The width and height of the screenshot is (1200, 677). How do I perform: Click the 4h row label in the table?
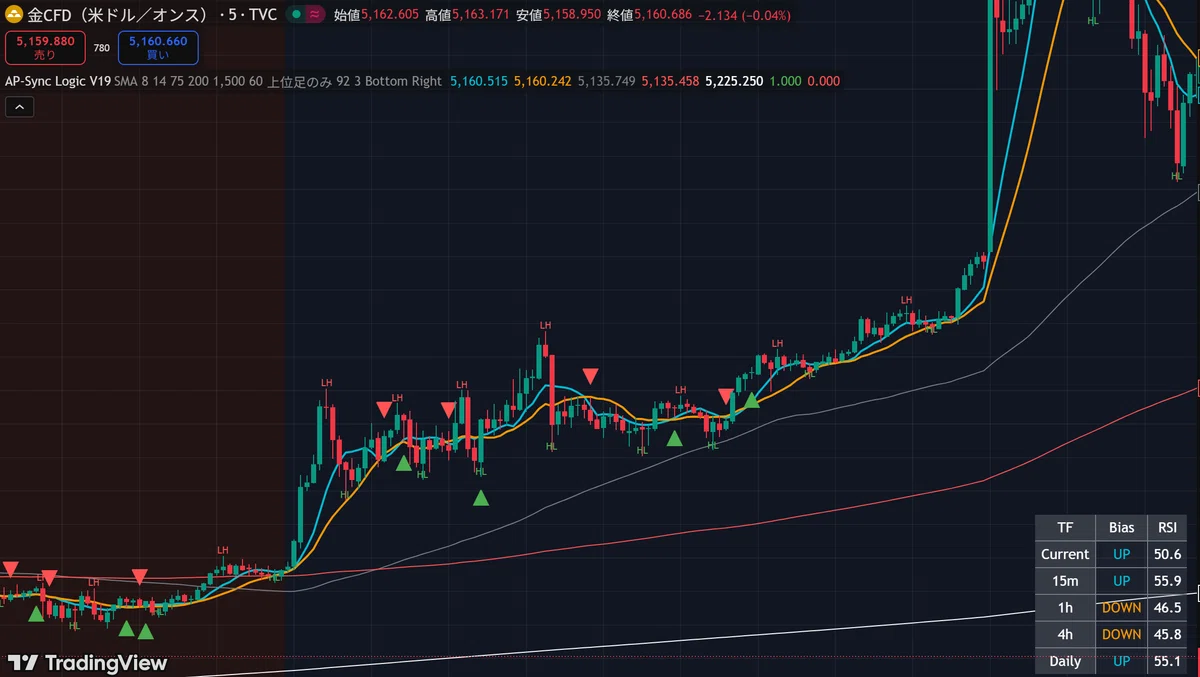[1065, 634]
